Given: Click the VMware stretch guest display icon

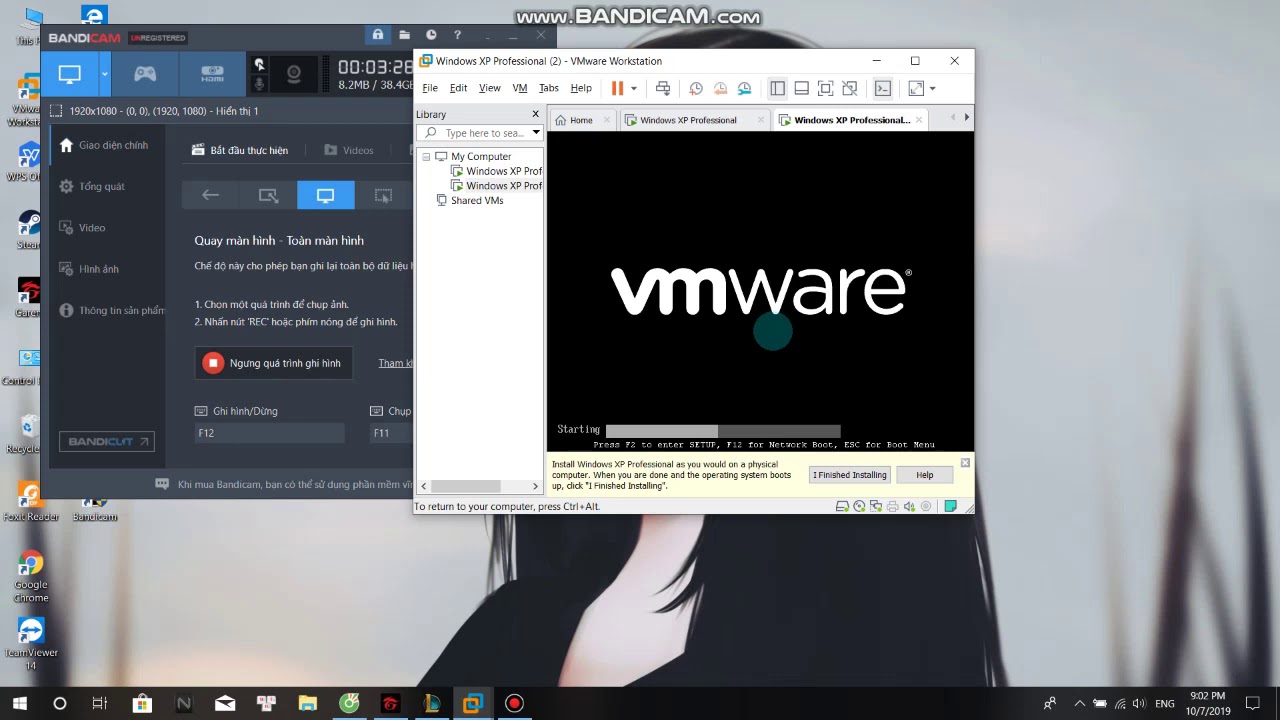Looking at the screenshot, I should click(x=916, y=88).
